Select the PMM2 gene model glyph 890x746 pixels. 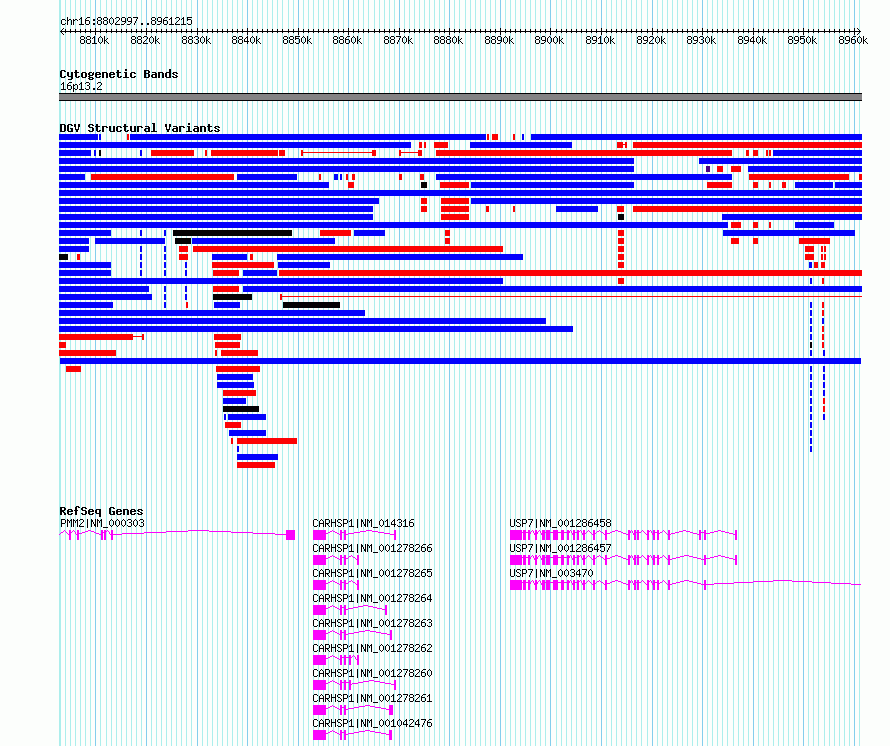(x=177, y=535)
